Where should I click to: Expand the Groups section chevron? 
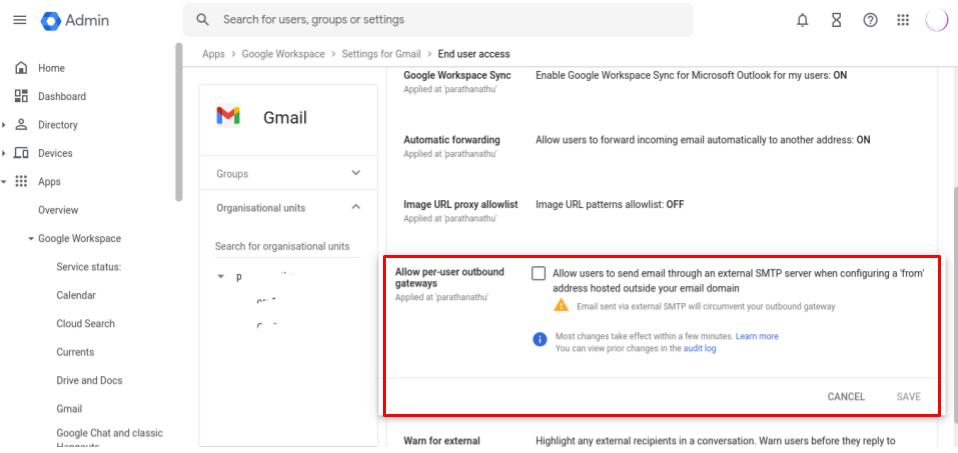(356, 173)
